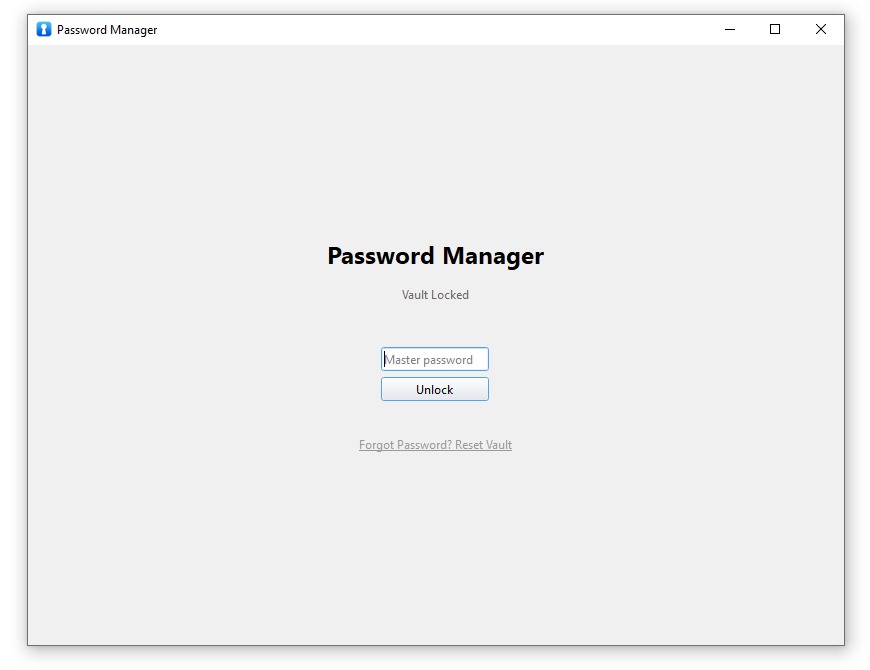Screen dimensions: 870x670
Task: Place the cursor in the Master password box
Action: pyautogui.click(x=435, y=359)
